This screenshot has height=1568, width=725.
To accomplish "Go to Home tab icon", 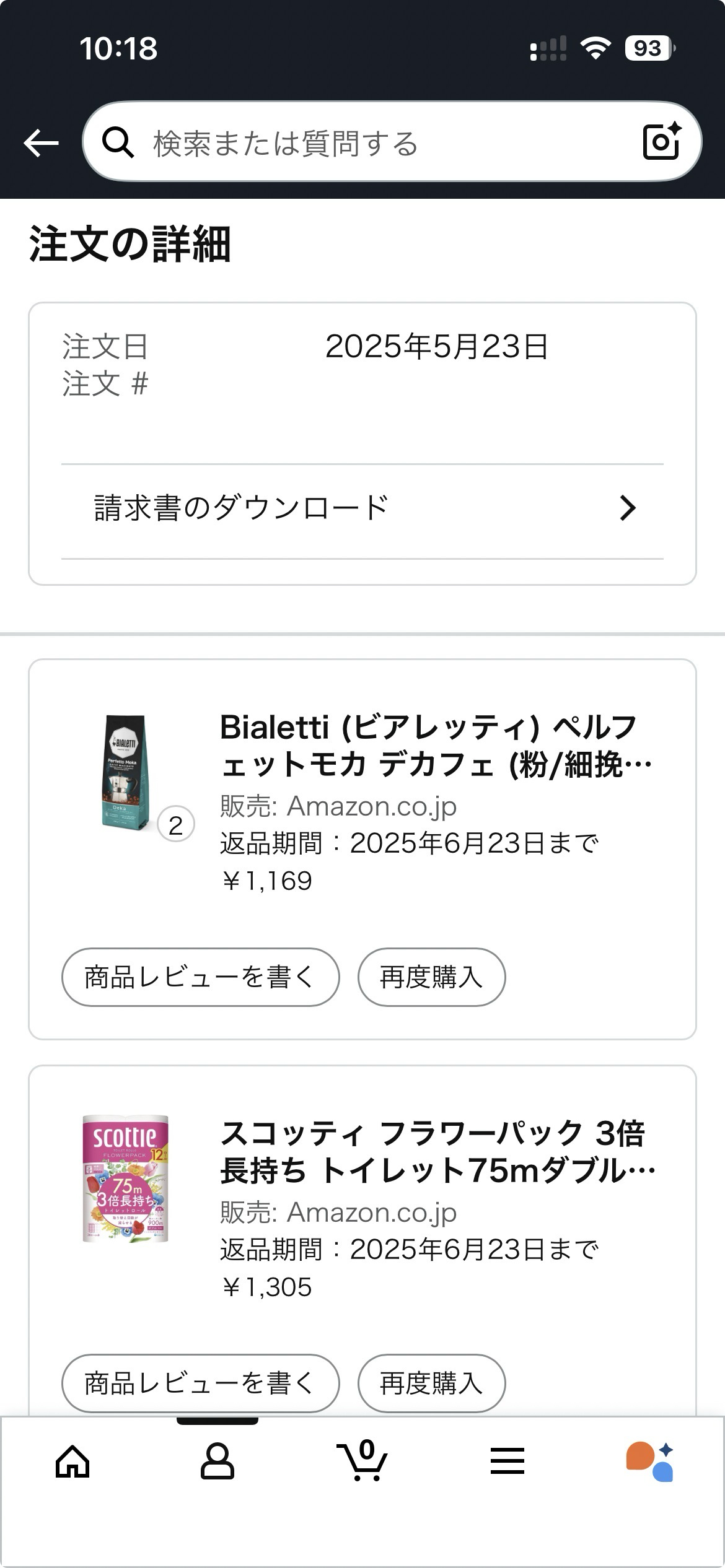I will (x=72, y=1461).
